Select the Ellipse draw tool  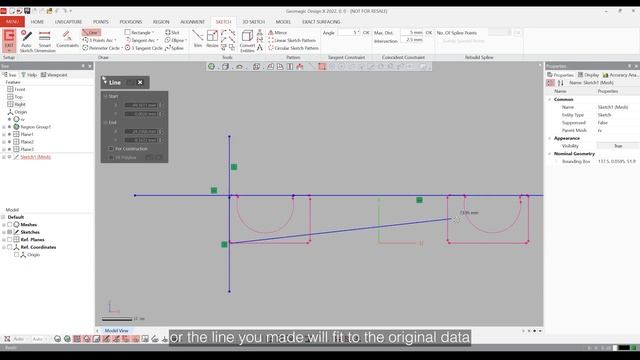tap(175, 40)
